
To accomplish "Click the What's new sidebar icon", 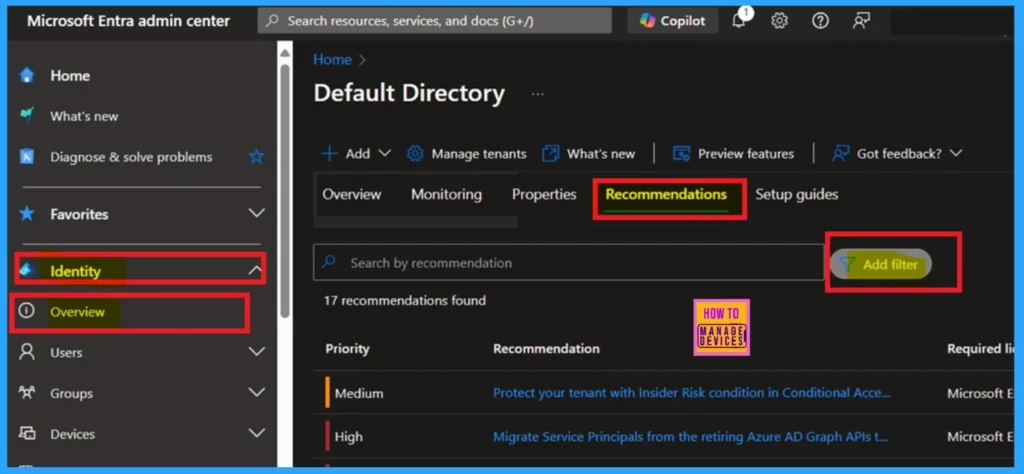I will [27, 116].
